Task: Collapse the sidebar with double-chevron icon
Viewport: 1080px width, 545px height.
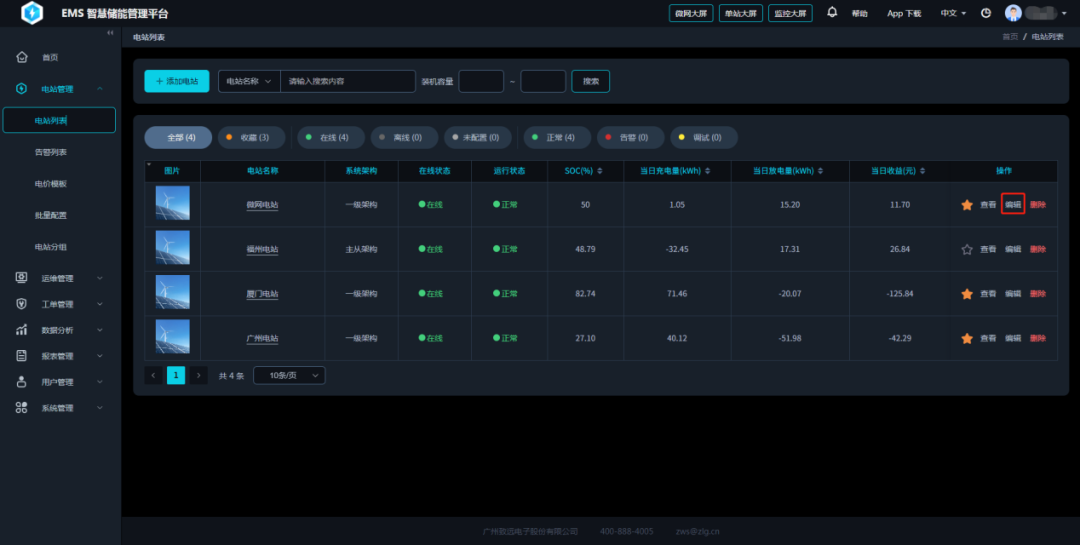Action: coord(110,33)
